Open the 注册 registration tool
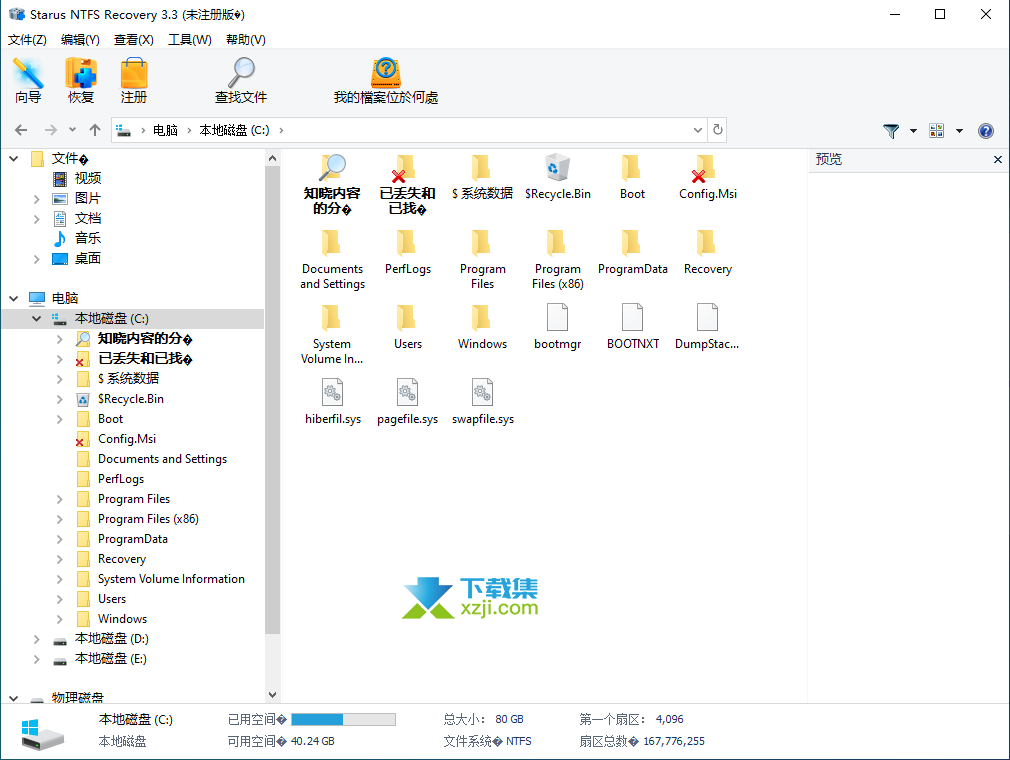 tap(134, 81)
